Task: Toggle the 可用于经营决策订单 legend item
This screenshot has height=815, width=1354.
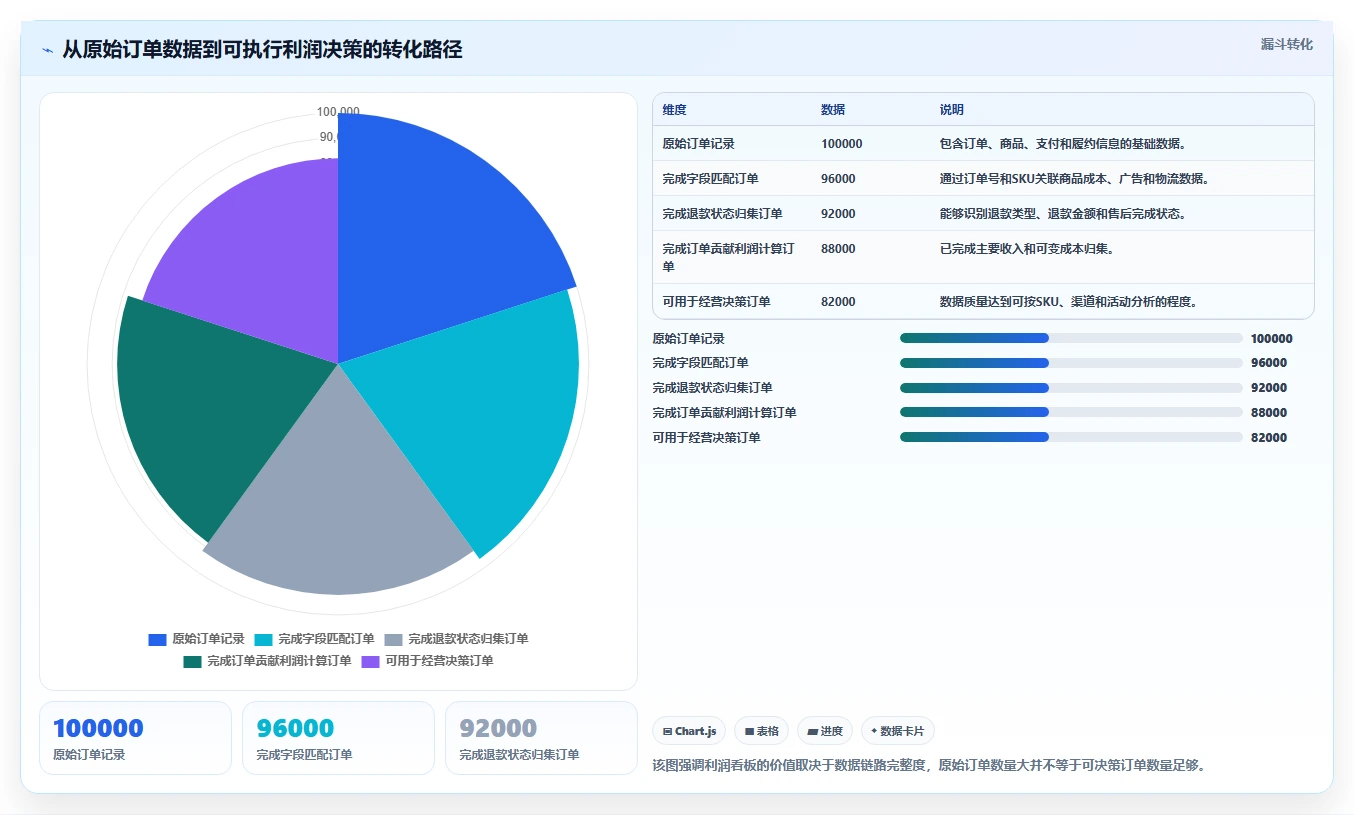Action: [x=427, y=661]
